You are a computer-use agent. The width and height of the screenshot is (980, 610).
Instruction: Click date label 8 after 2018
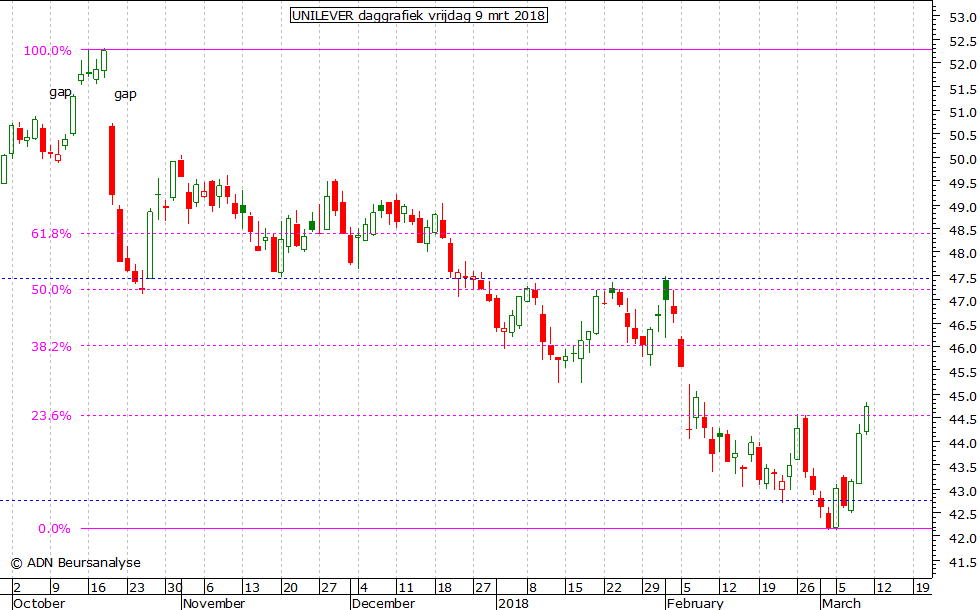point(532,588)
